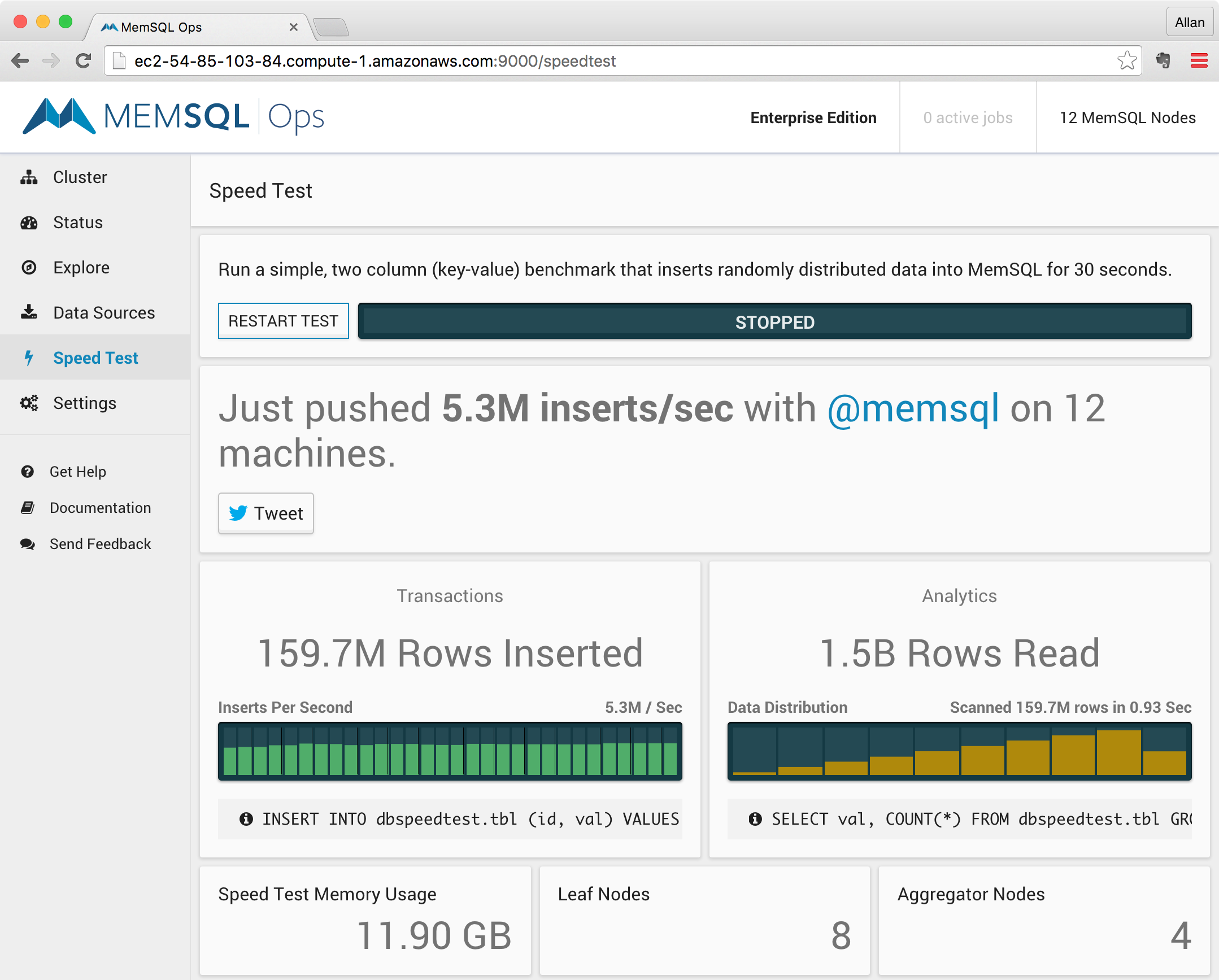Click the 11.90 GB memory usage value
The image size is (1219, 980).
point(434,935)
